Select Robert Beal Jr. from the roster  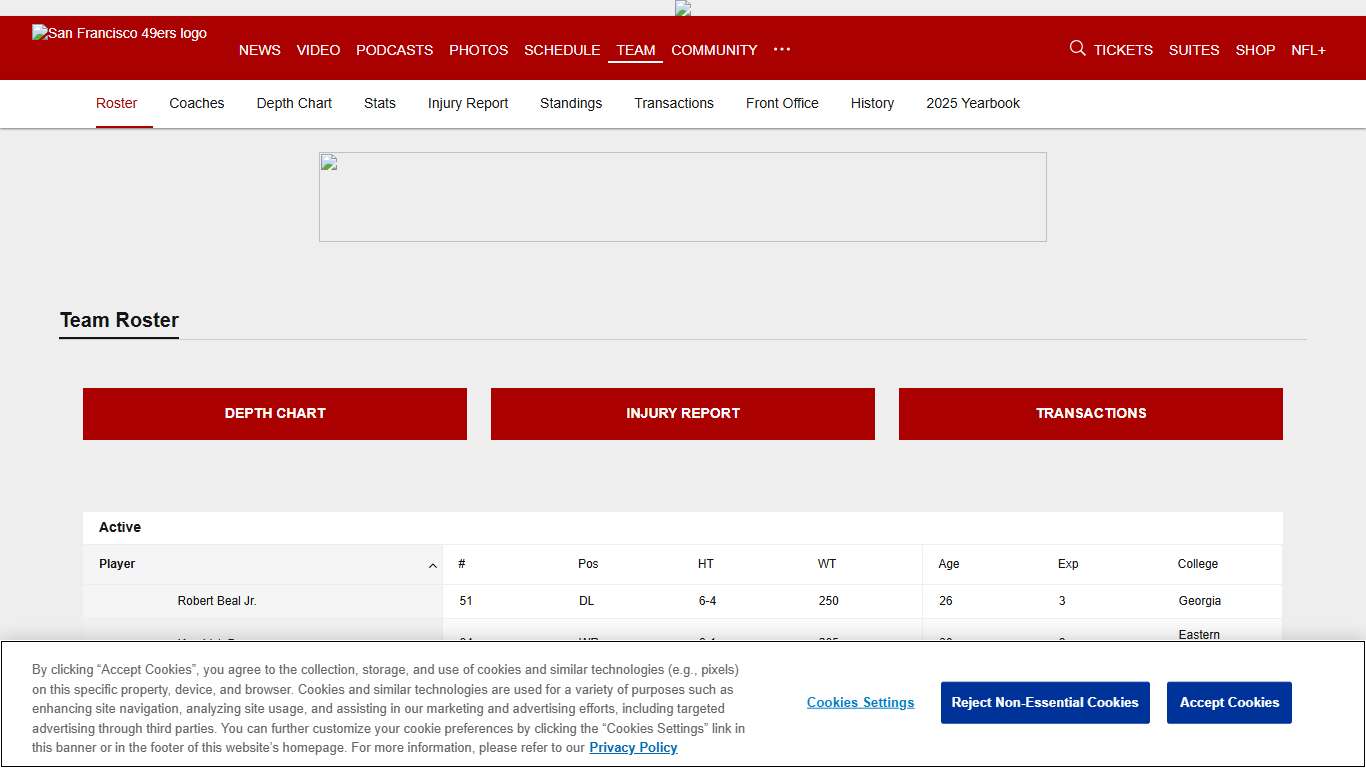point(217,600)
